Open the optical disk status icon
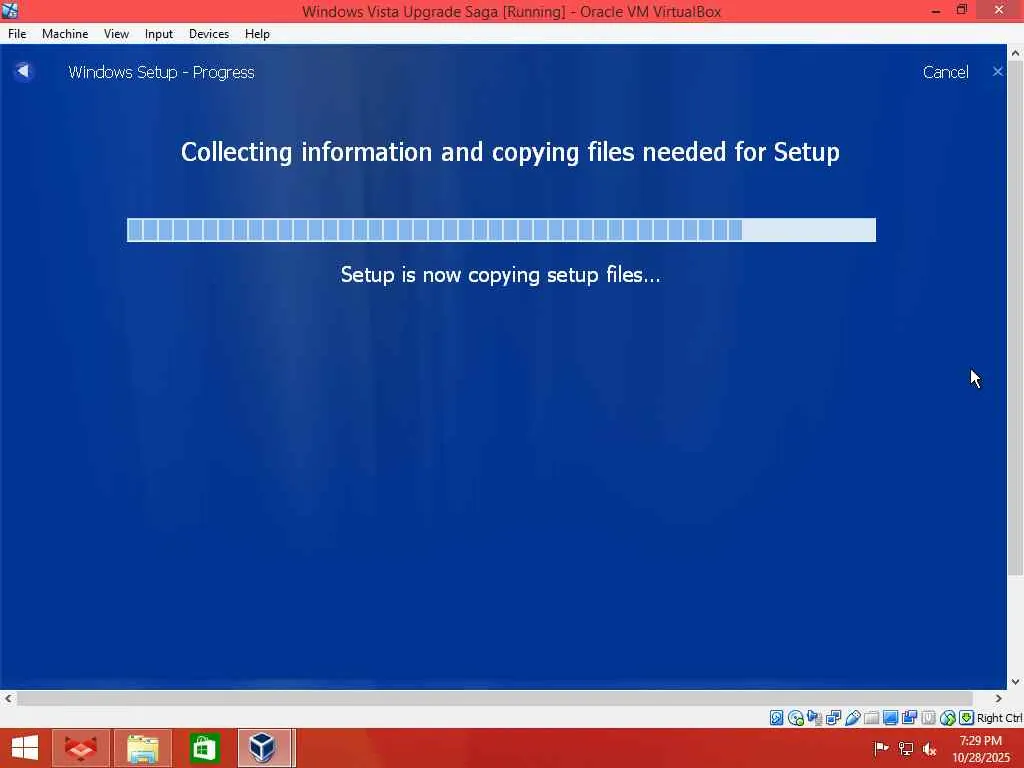The height and width of the screenshot is (768, 1024). point(795,718)
